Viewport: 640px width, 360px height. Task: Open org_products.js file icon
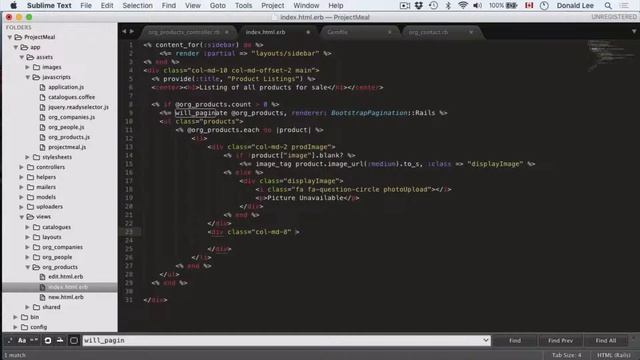coord(42,137)
